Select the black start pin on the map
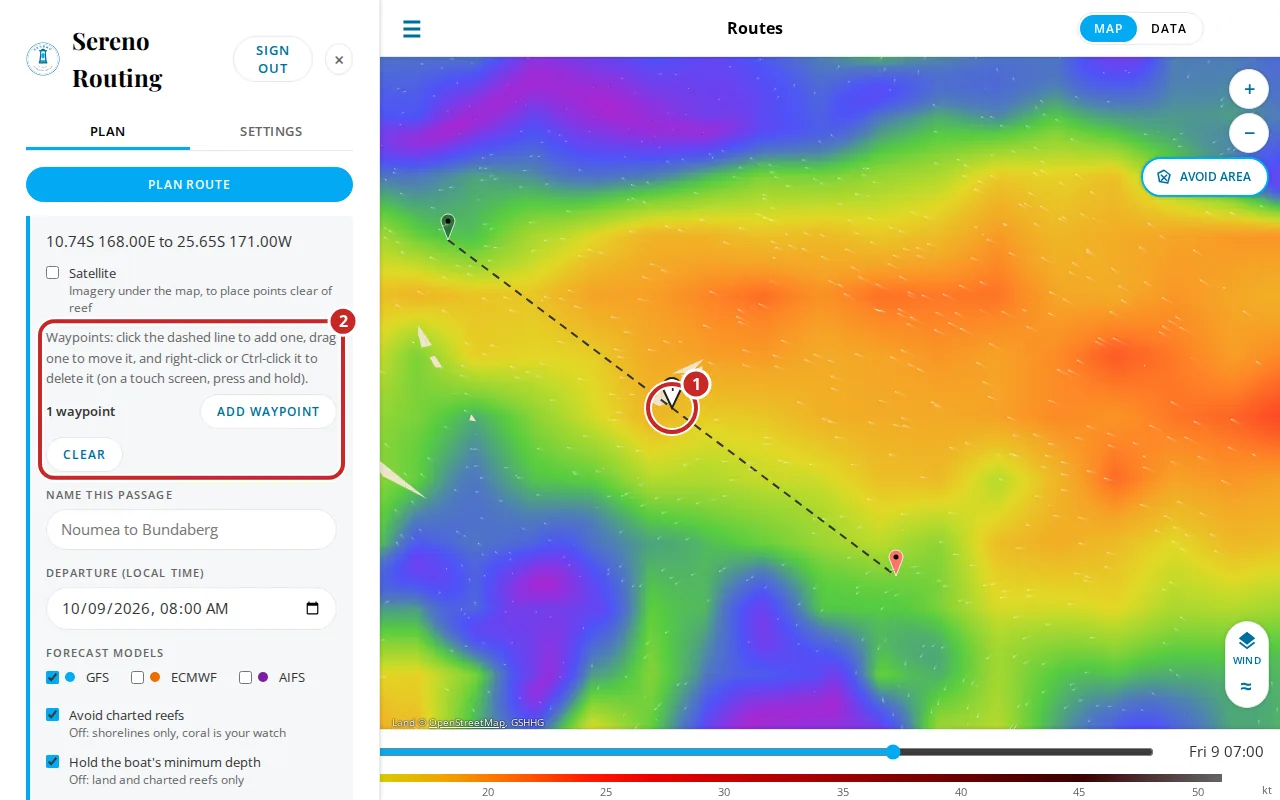Image resolution: width=1280 pixels, height=800 pixels. 448,226
